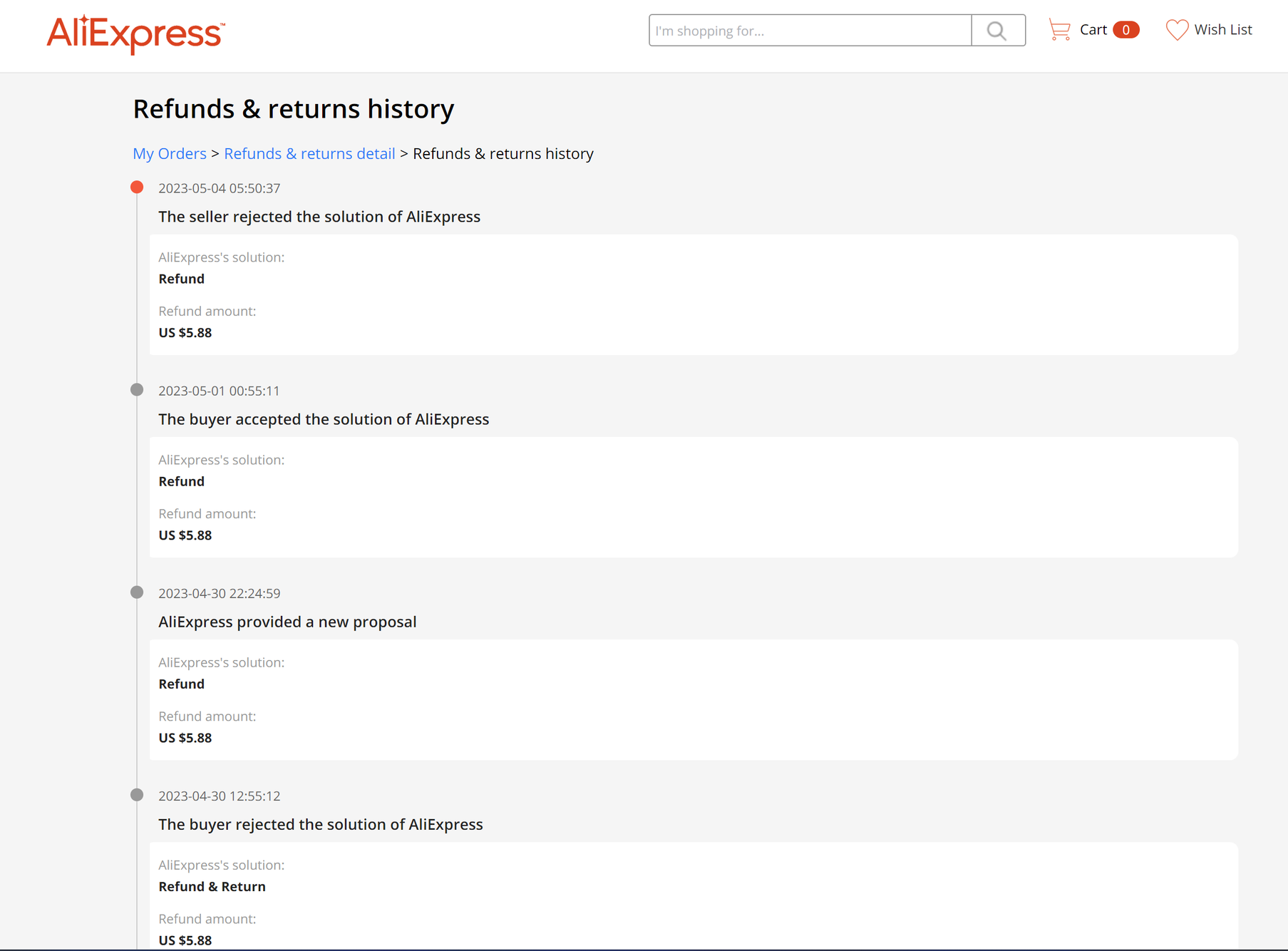
Task: Click the red timeline dot for 2023-05-04
Action: point(137,187)
